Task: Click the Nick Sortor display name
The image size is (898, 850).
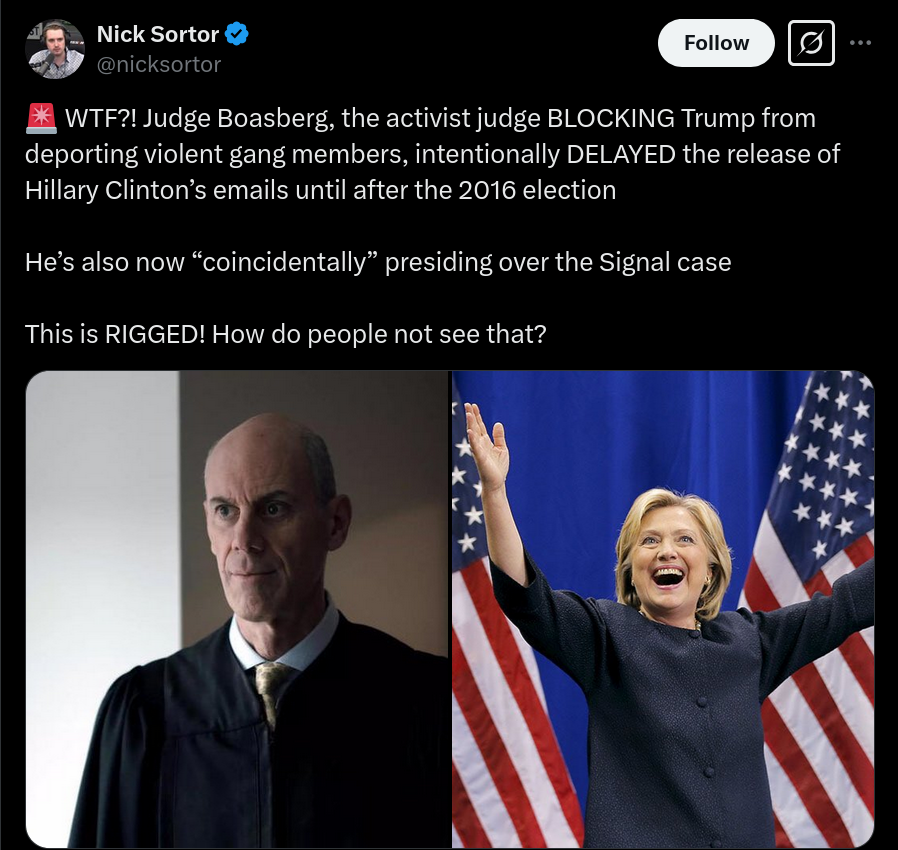Action: point(157,34)
